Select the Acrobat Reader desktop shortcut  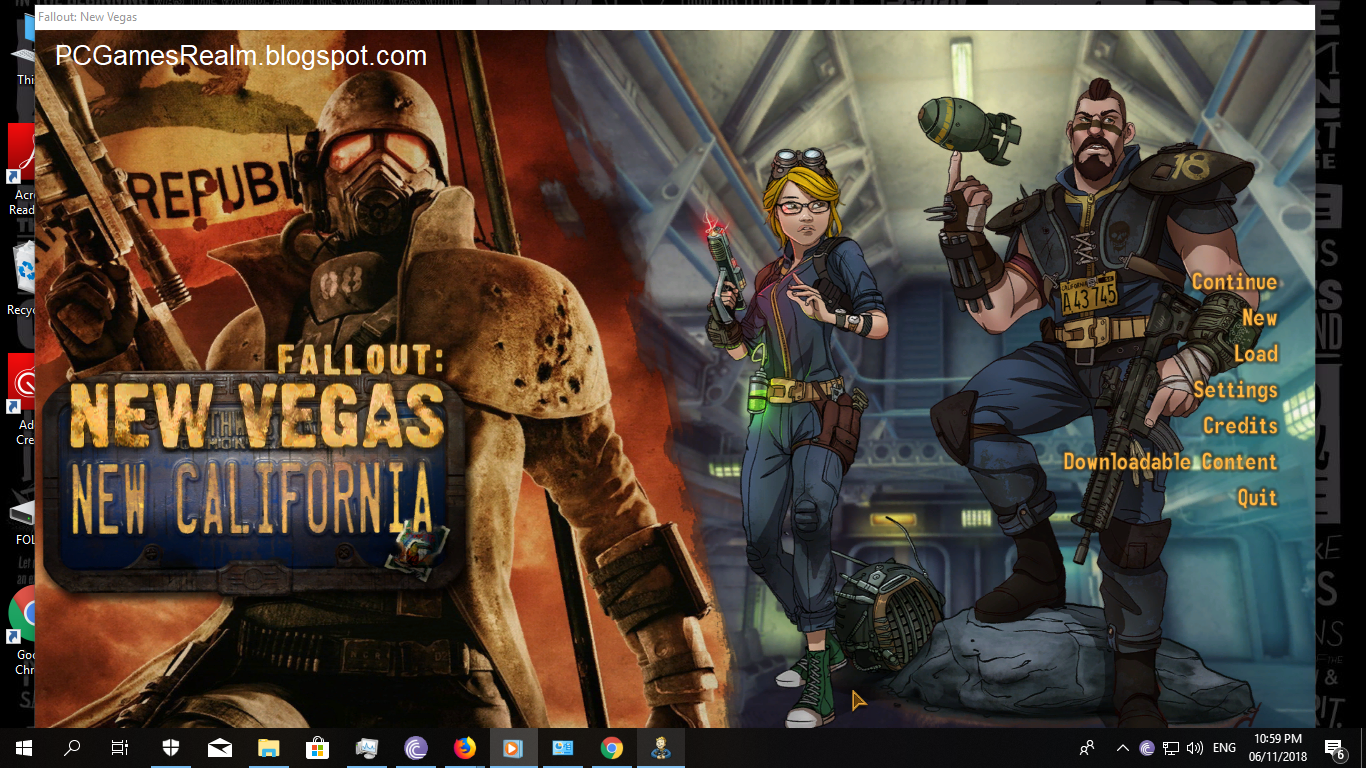(x=20, y=170)
